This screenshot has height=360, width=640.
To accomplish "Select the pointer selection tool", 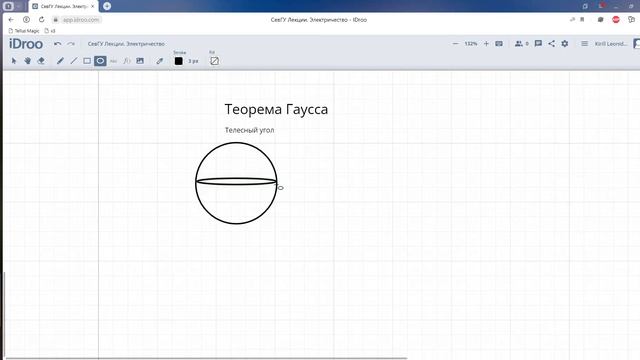I will point(14,61).
